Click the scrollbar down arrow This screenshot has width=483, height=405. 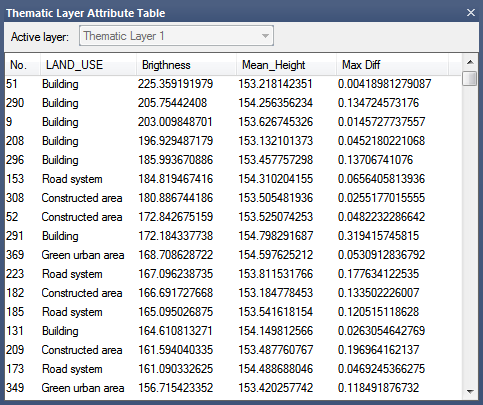tap(470, 391)
